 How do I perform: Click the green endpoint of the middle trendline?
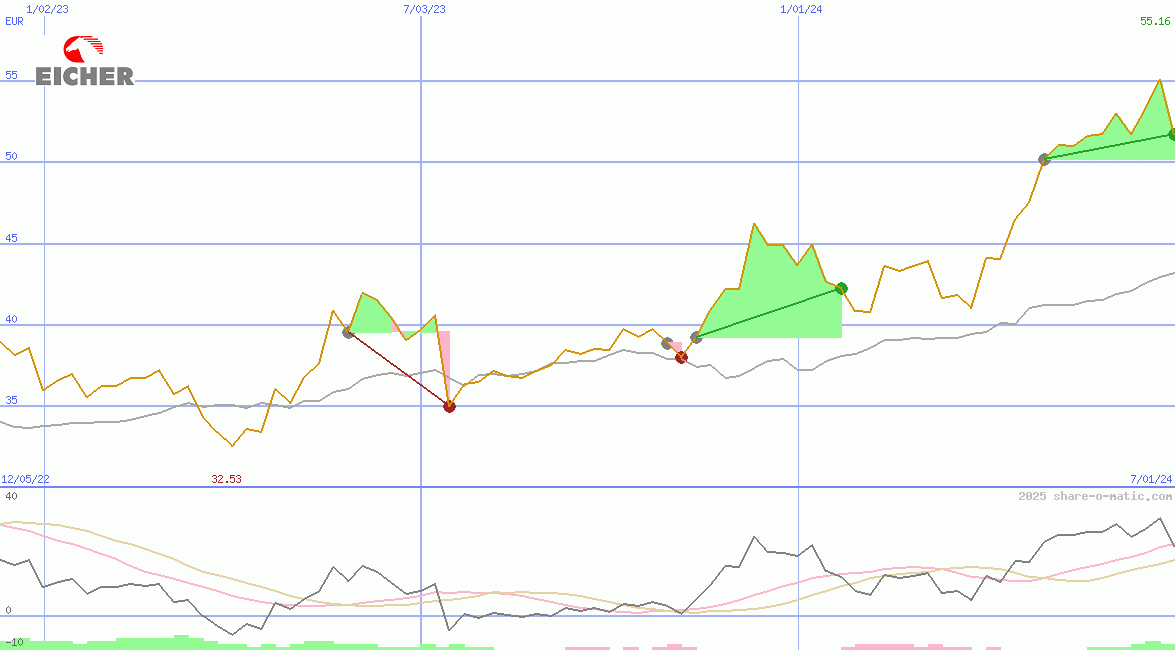coord(840,287)
